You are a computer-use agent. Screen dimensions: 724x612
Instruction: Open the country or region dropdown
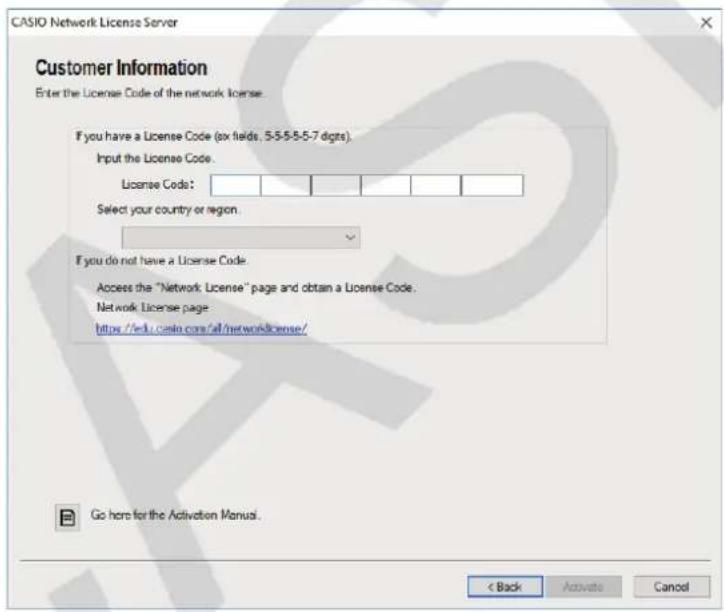point(241,237)
